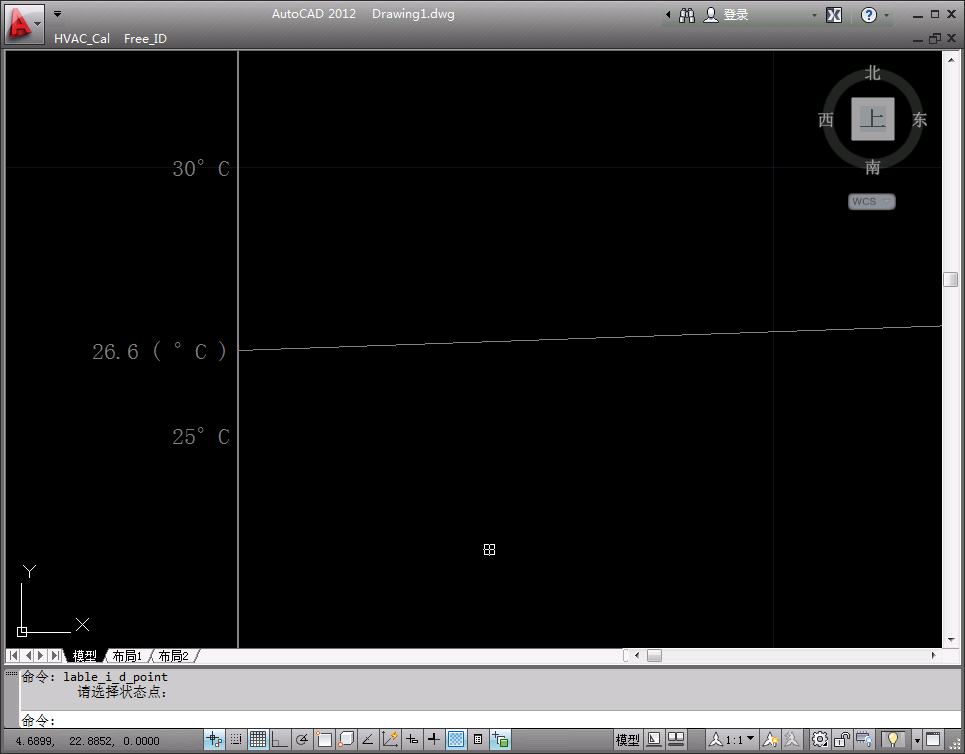
Task: Open the AutoCAD application menu logo
Action: coord(25,23)
